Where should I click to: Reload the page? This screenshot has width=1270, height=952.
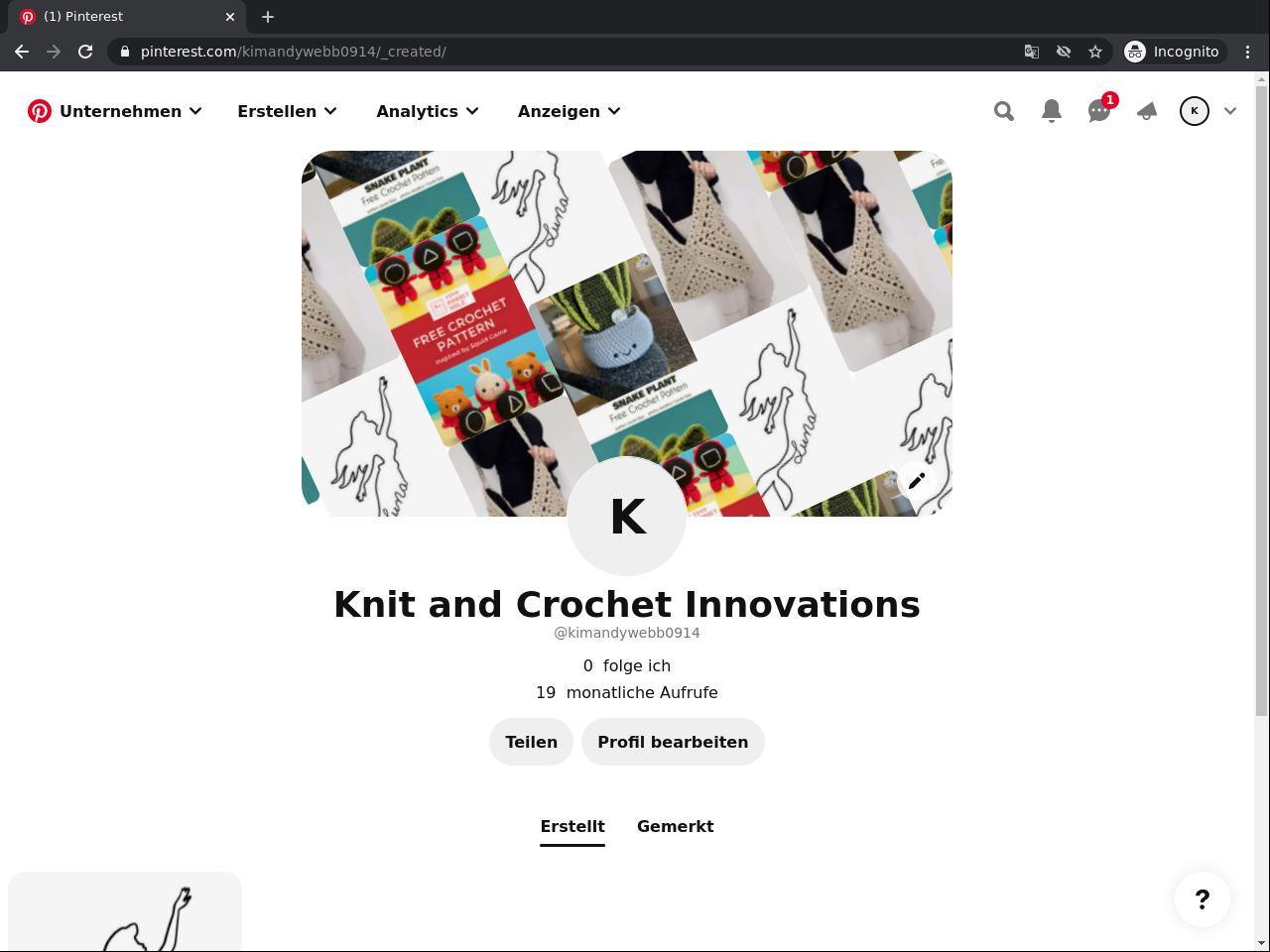(x=85, y=52)
